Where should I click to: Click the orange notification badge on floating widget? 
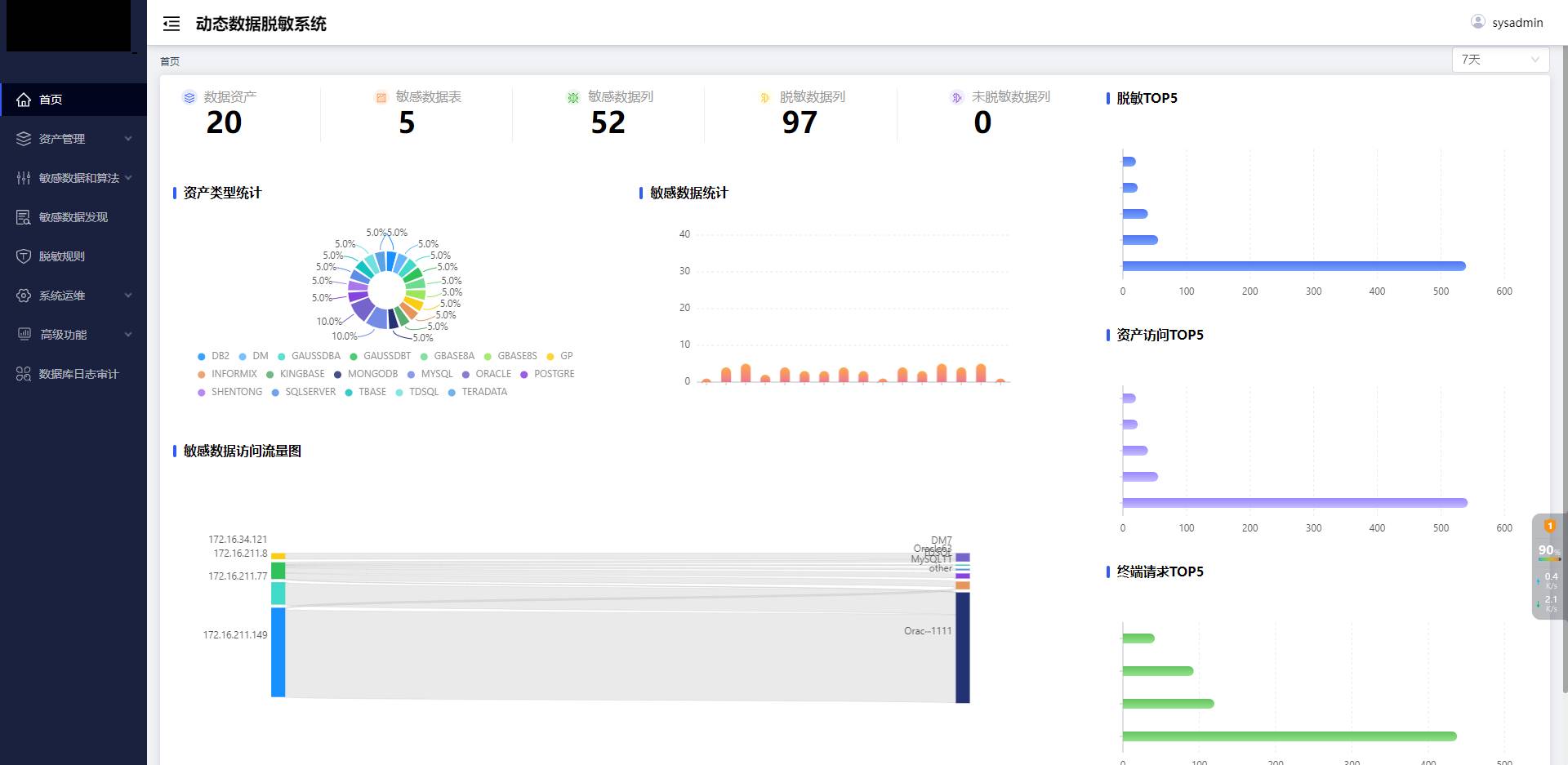(x=1550, y=526)
